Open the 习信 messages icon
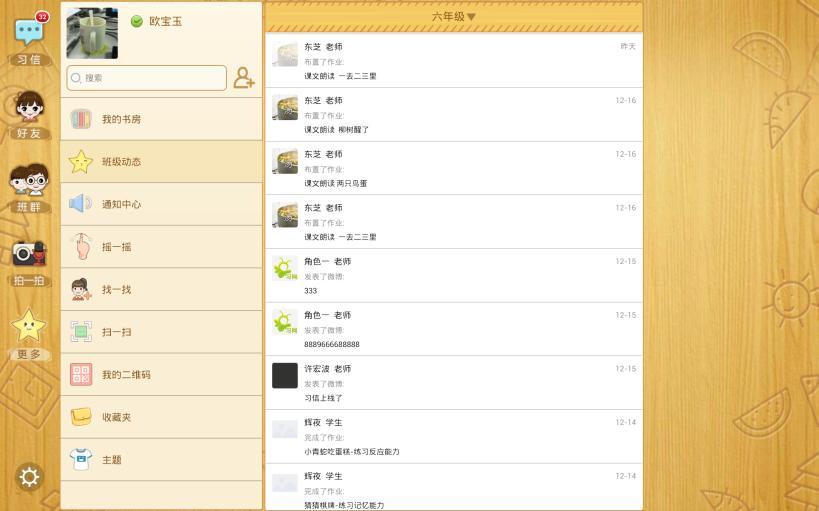Screen dimensions: 819x511 tap(29, 38)
